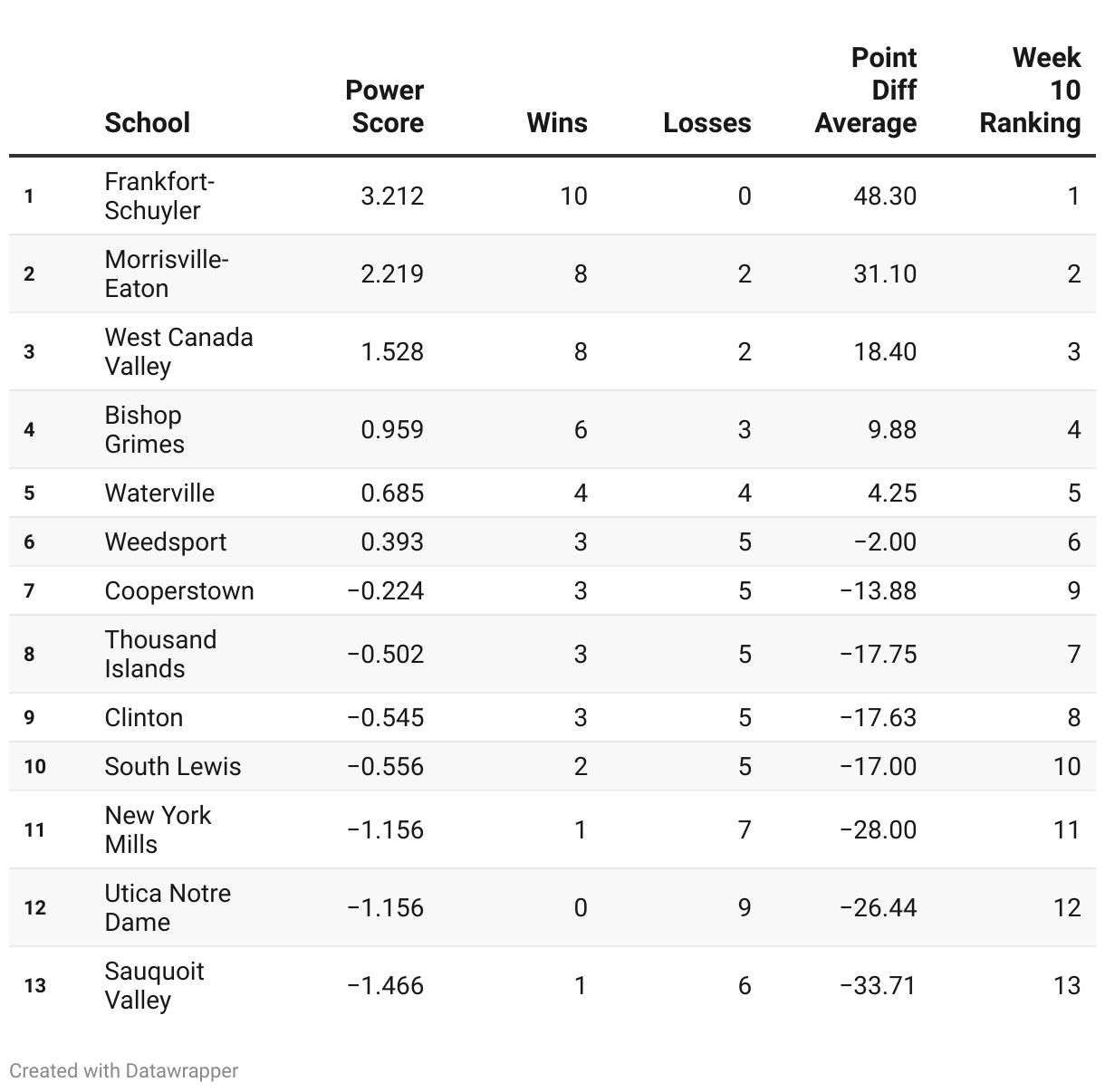
Task: Open the Created with Datawrapper link
Action: tap(124, 1070)
